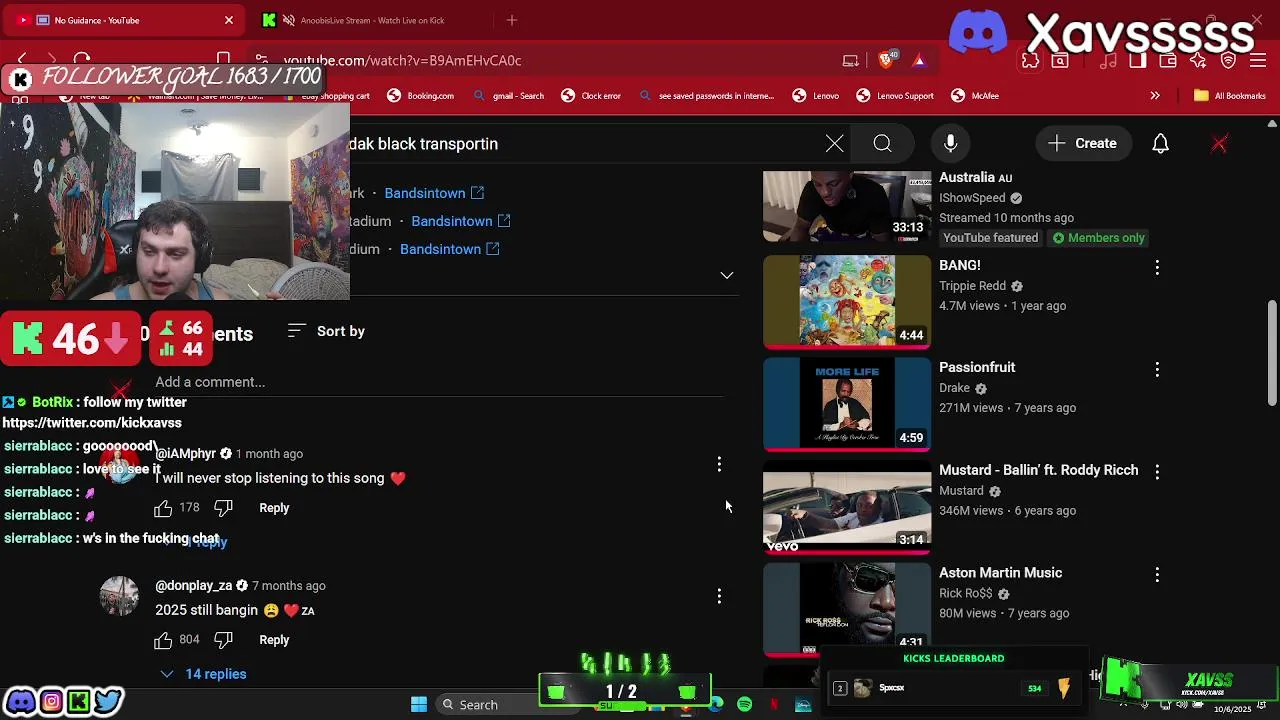Reply to the @iAMphyr comment
The image size is (1280, 720).
[274, 508]
